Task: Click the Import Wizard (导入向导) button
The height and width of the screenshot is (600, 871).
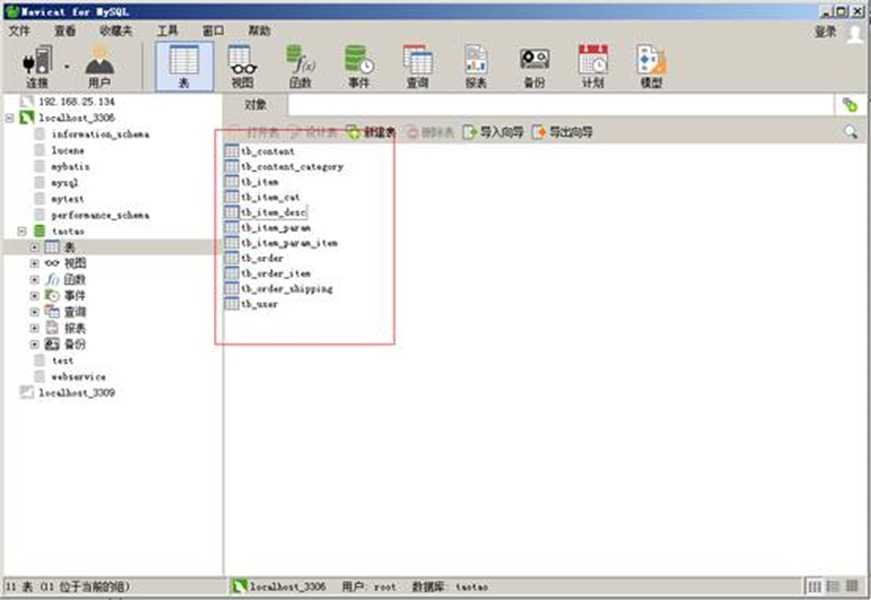Action: pyautogui.click(x=493, y=132)
